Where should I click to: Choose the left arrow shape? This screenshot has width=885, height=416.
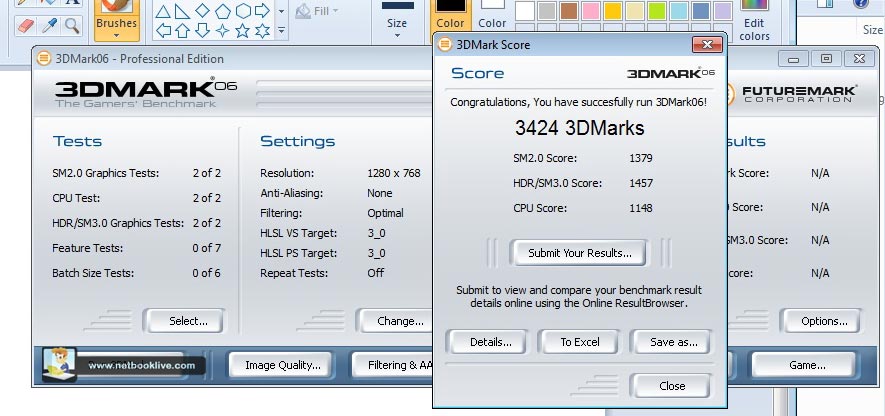tap(163, 30)
